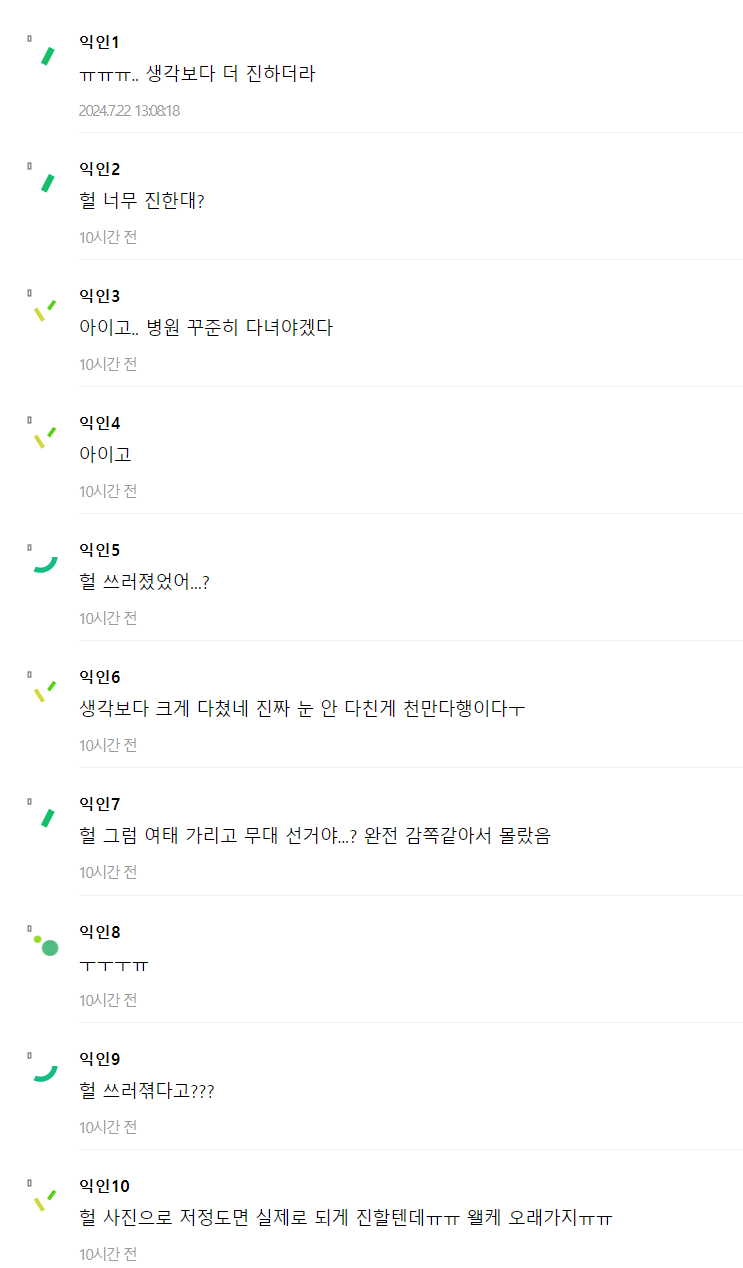
Task: Click the 10시간 전 timestamp under 익인2
Action: 108,237
